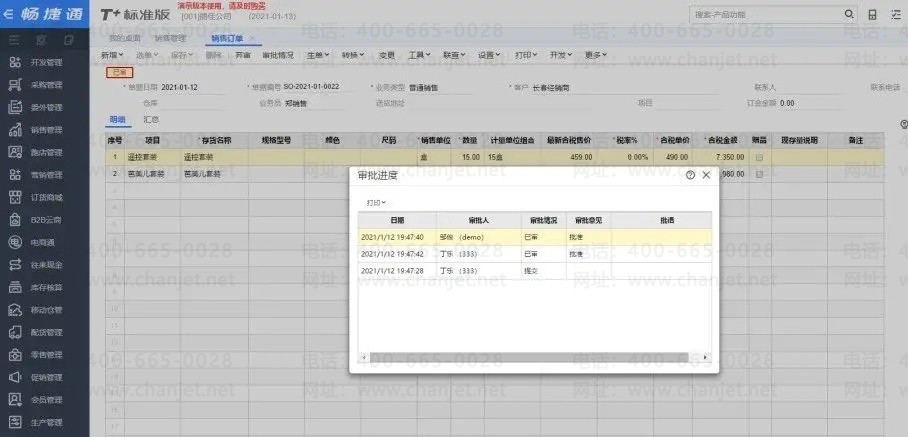This screenshot has height=437, width=908.
Task: Expand the 打印 dropdown in main toolbar
Action: (526, 56)
